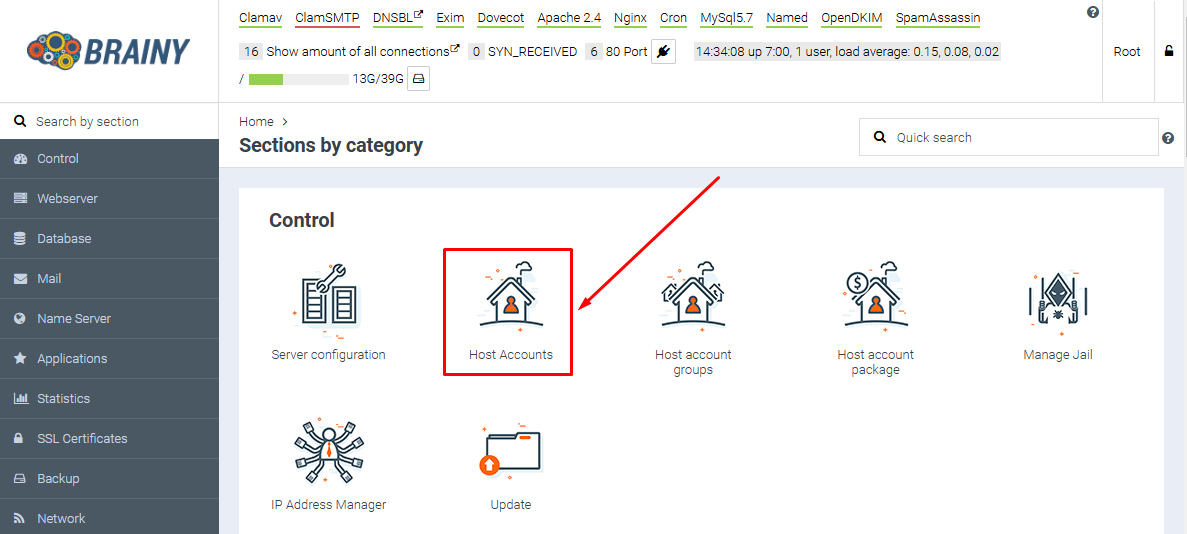Click the plug icon next to 80 Port
Viewport: 1187px width, 534px height.
(x=663, y=52)
